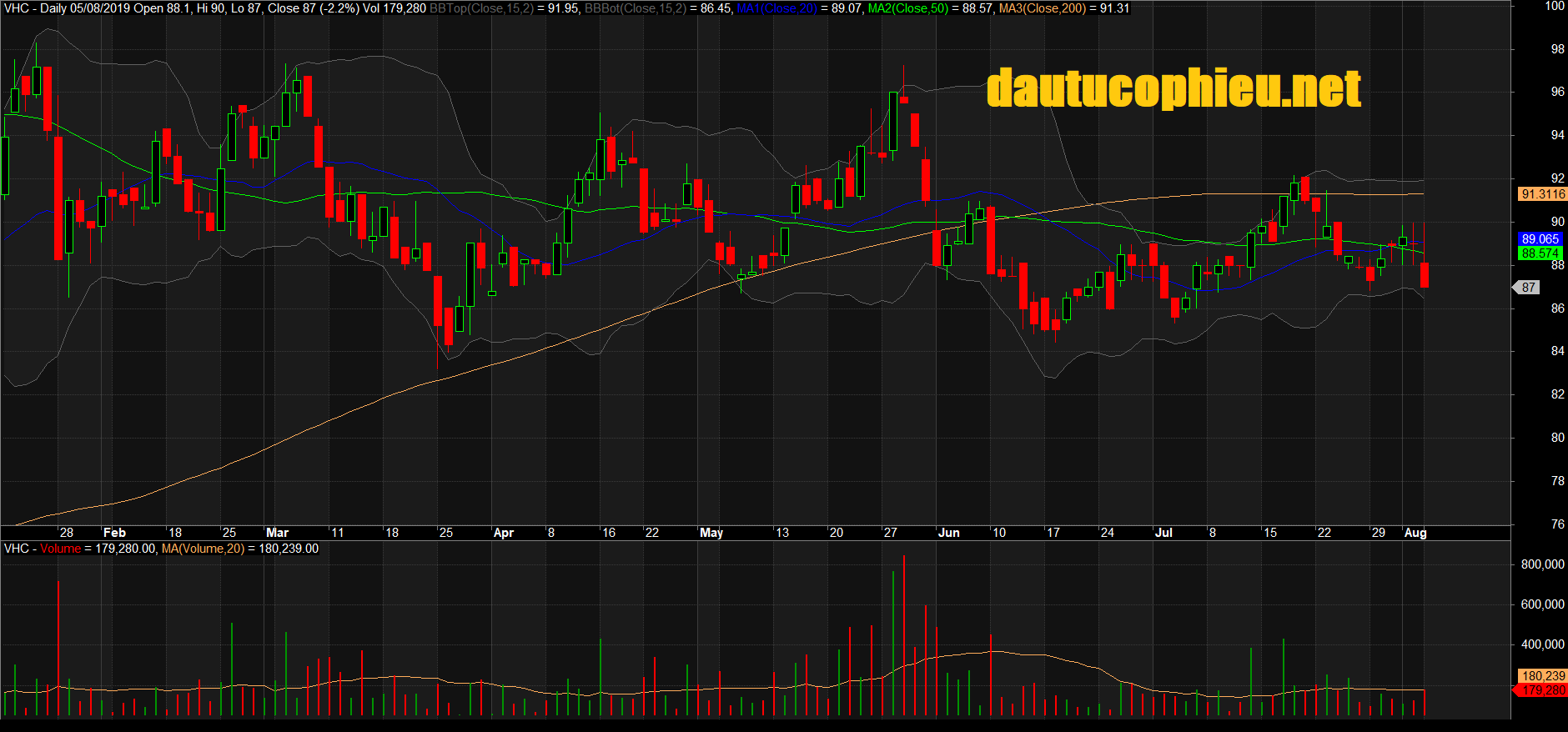
Task: Click the Jun label on time axis
Action: point(948,533)
